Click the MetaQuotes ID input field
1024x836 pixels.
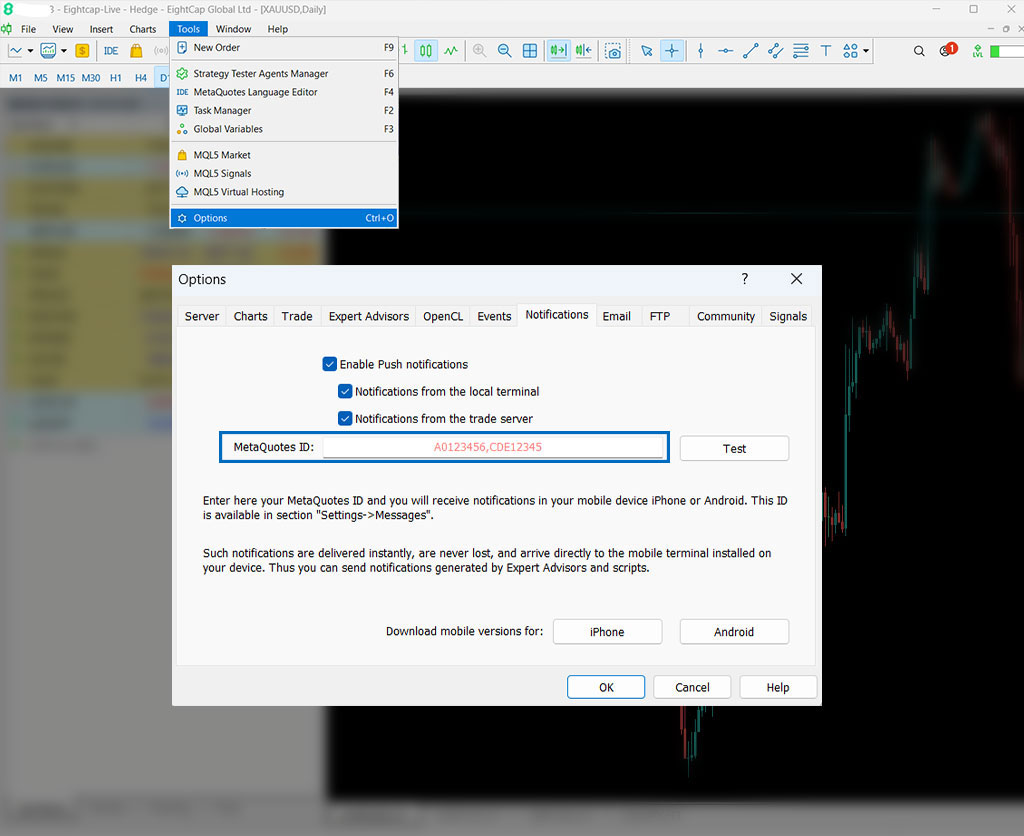(x=494, y=447)
